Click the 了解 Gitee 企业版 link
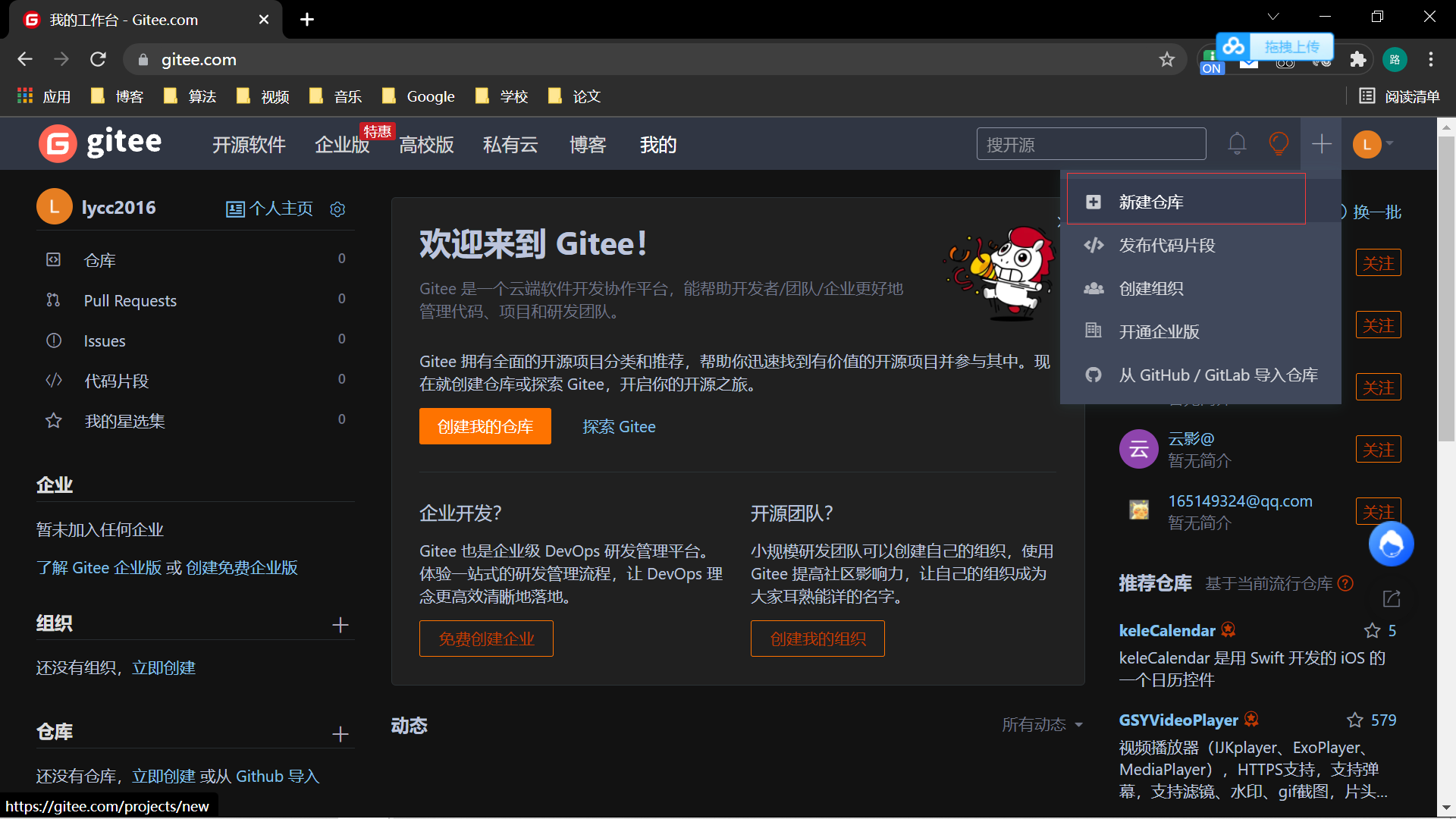This screenshot has height=819, width=1456. point(99,568)
